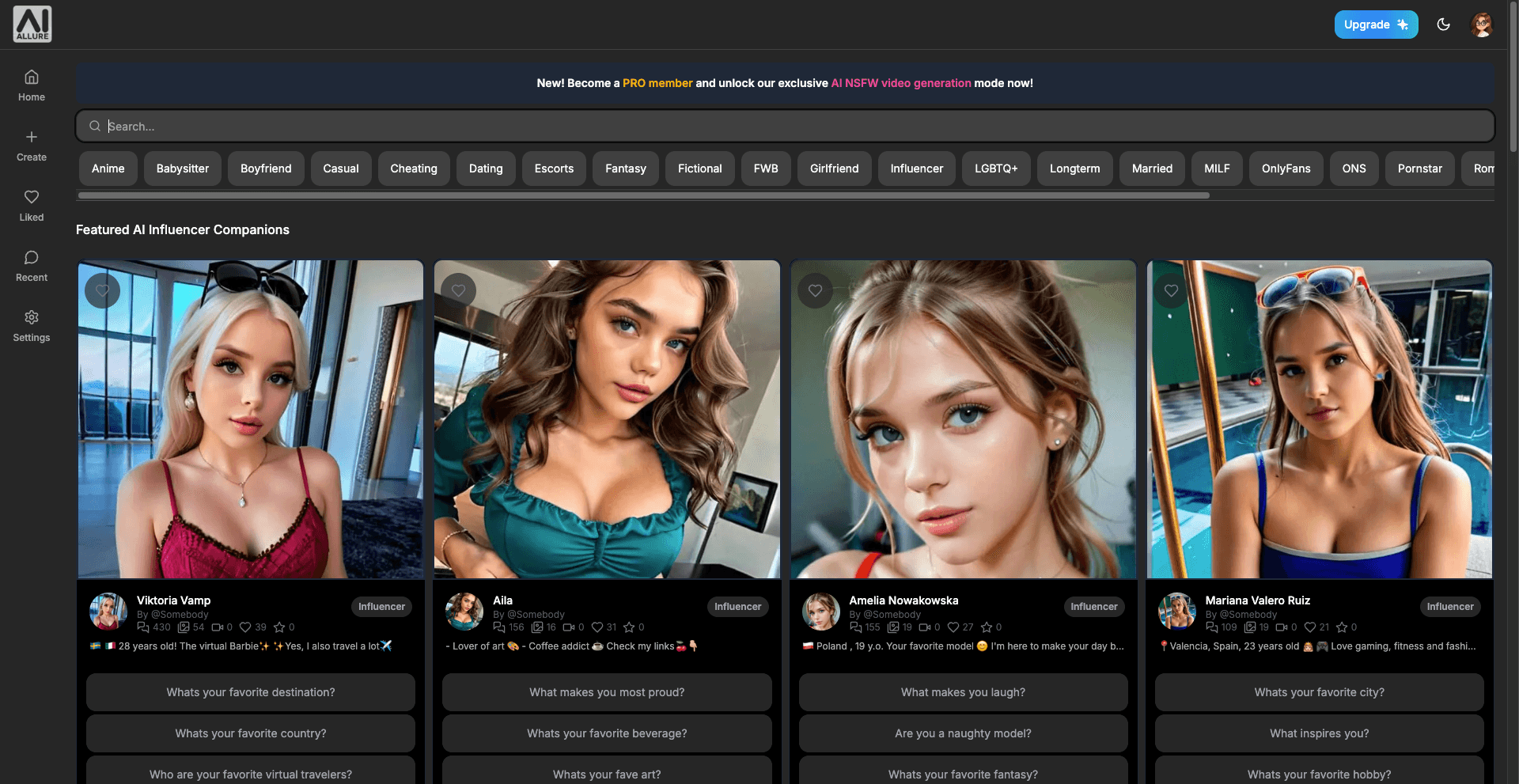Open the Create plus icon
1519x784 pixels.
tap(32, 137)
